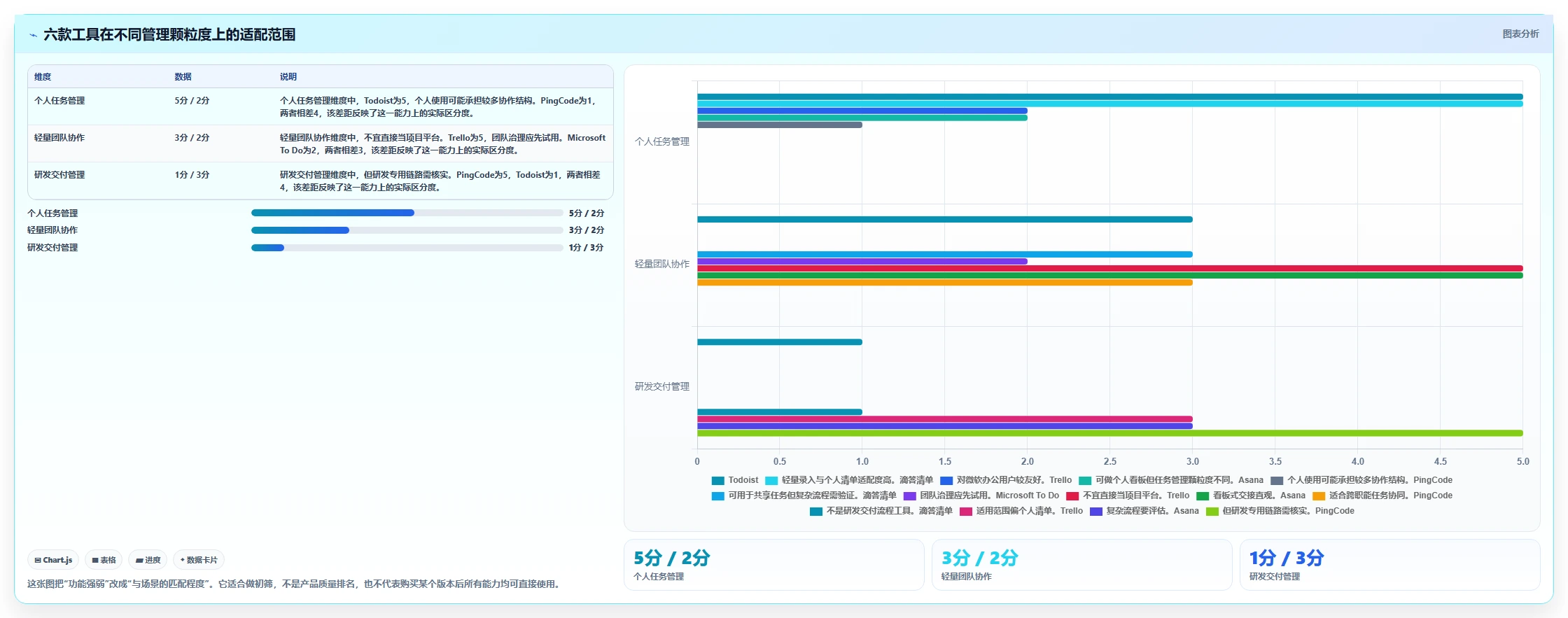This screenshot has height=618, width=1568.
Task: Click the header icon beside the title
Action: click(33, 35)
